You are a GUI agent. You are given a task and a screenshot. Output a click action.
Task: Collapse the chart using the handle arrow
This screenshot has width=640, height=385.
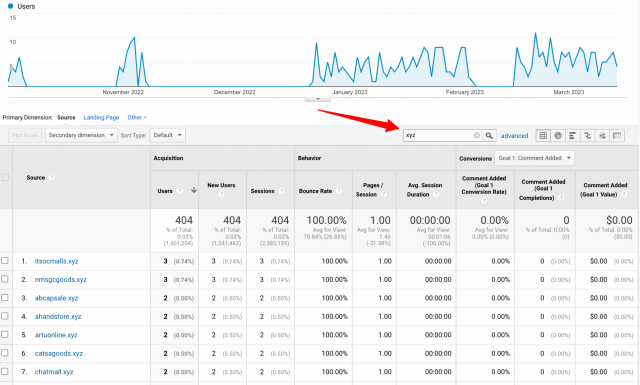tap(318, 99)
